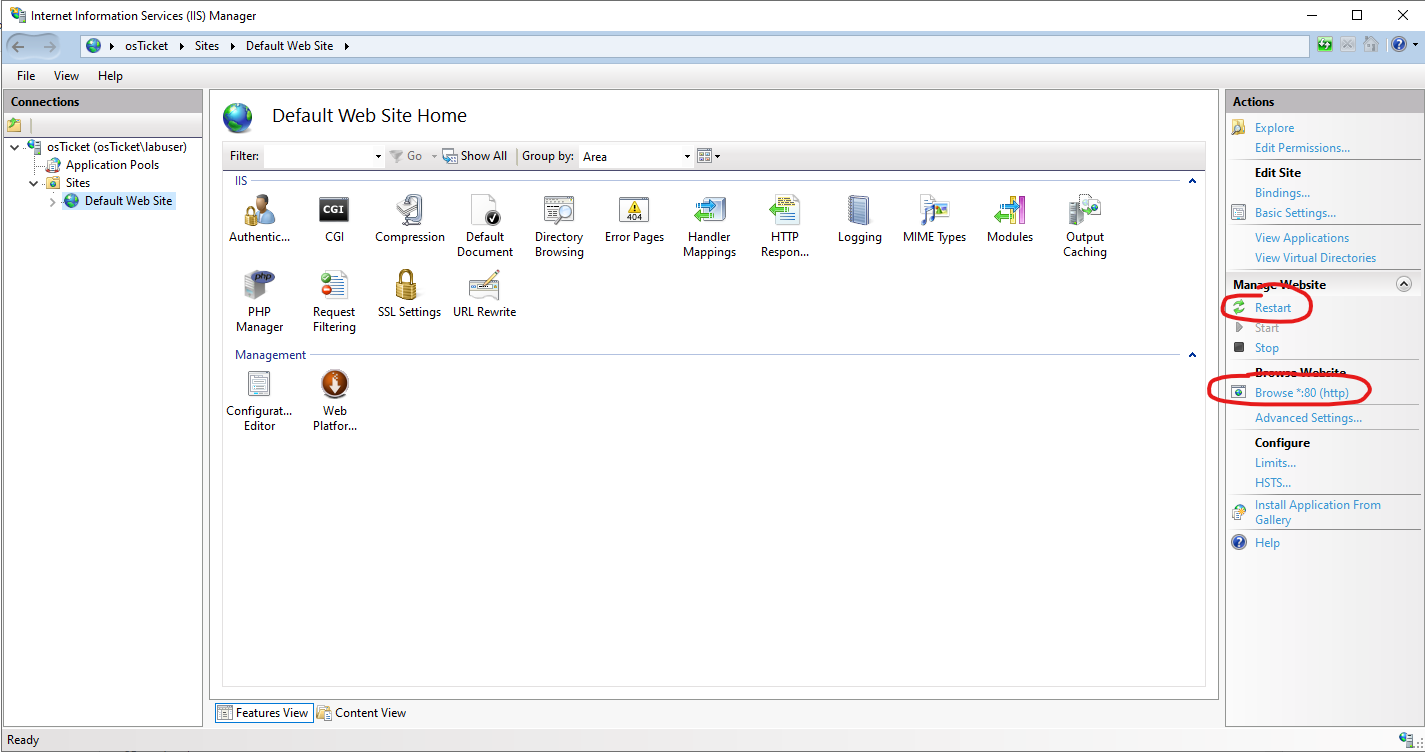Open the MIME Types feature
Image resolution: width=1425 pixels, height=752 pixels.
934,220
